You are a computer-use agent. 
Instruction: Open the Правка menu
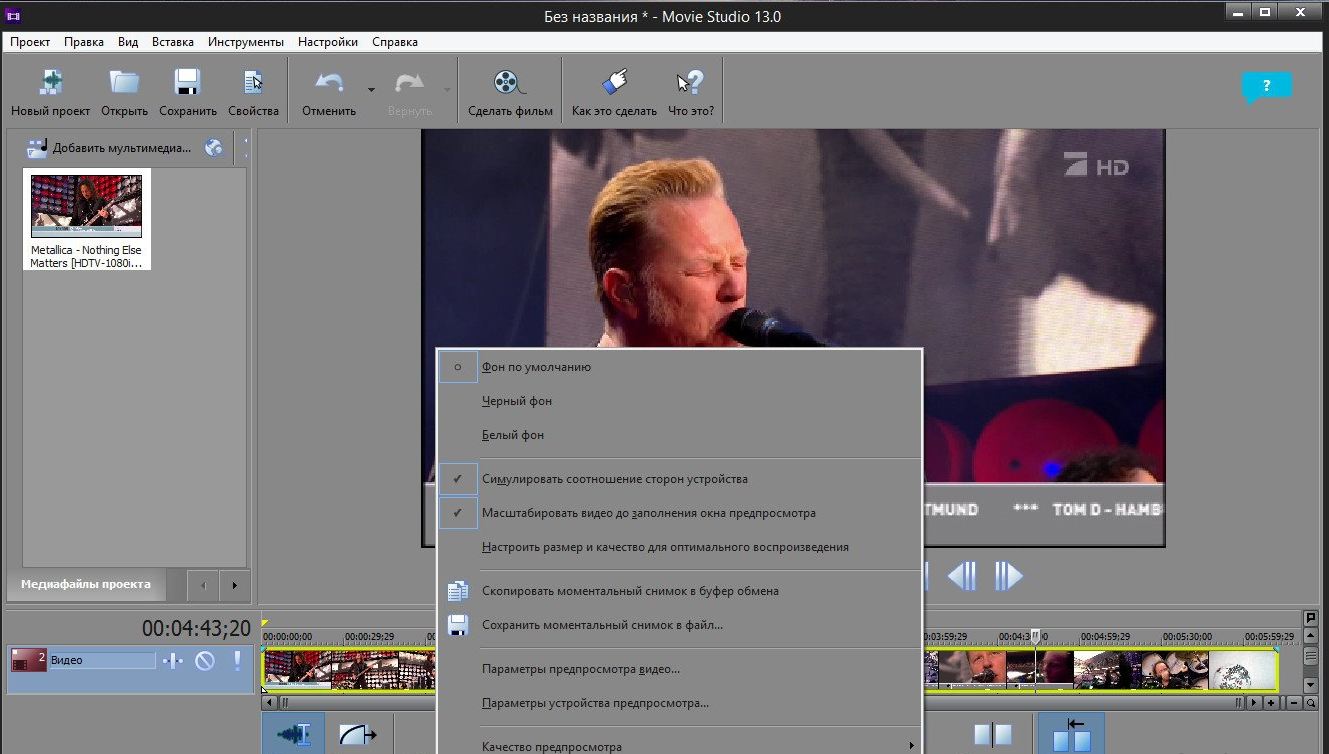(84, 42)
